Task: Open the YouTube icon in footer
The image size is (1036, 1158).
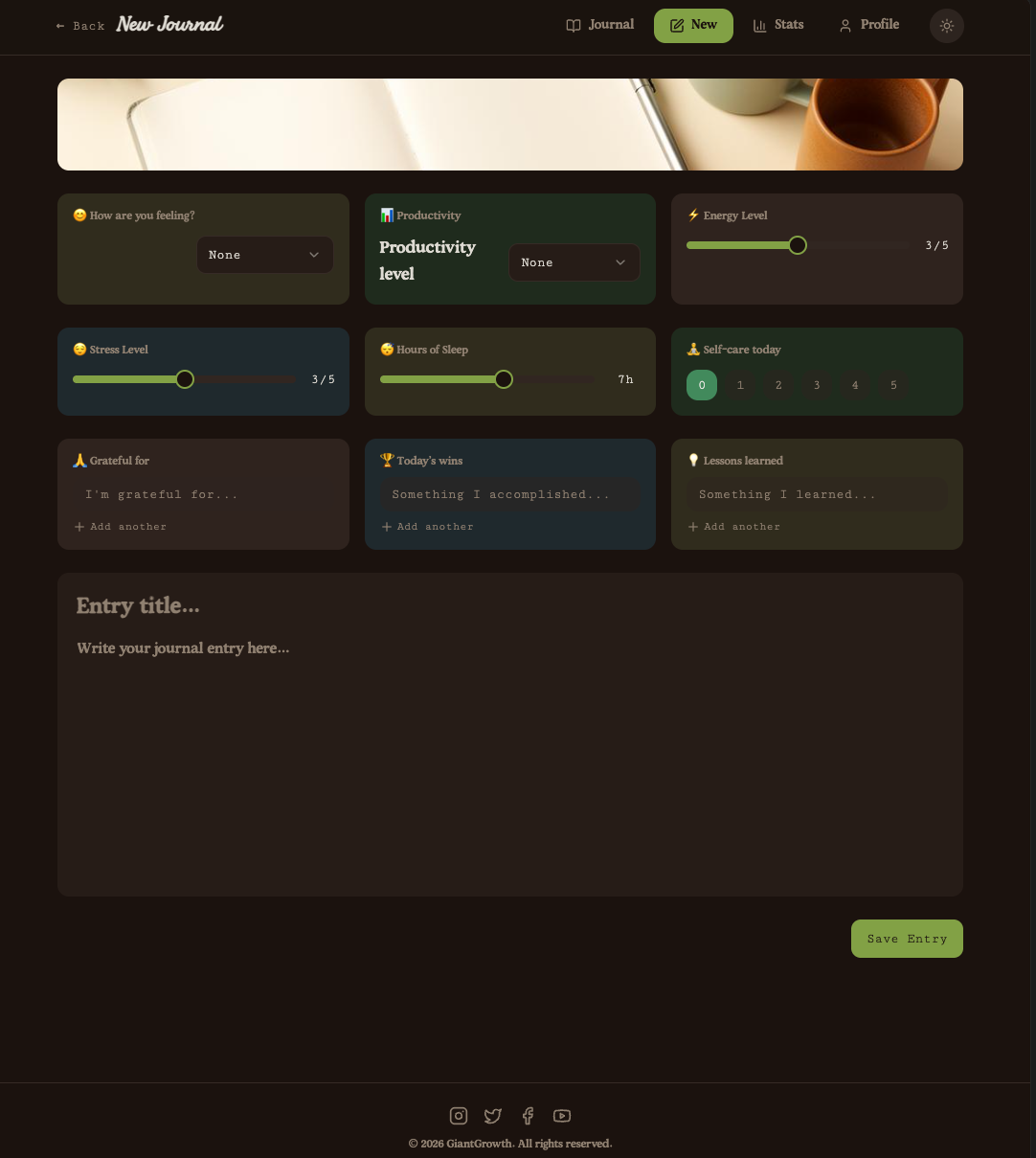Action: tap(562, 1116)
